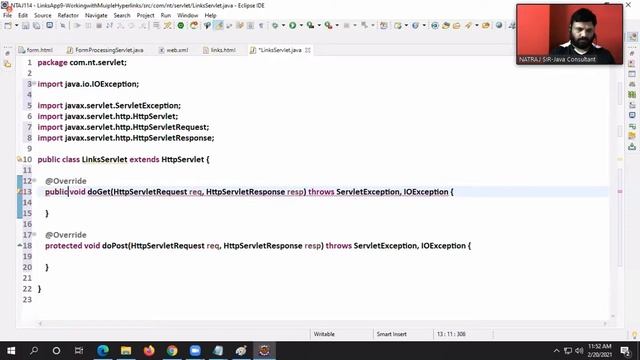Open the Window menu
640x360 pixels.
pyautogui.click(x=187, y=15)
